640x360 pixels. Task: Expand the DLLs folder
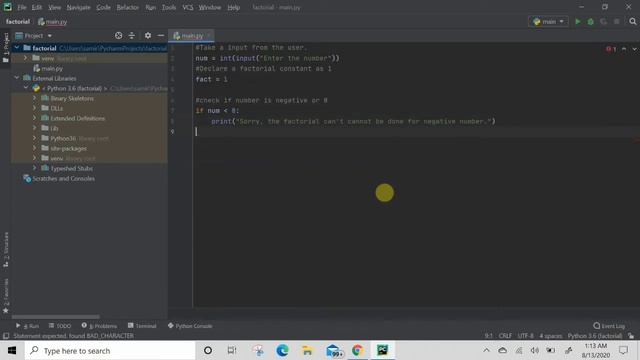35,108
